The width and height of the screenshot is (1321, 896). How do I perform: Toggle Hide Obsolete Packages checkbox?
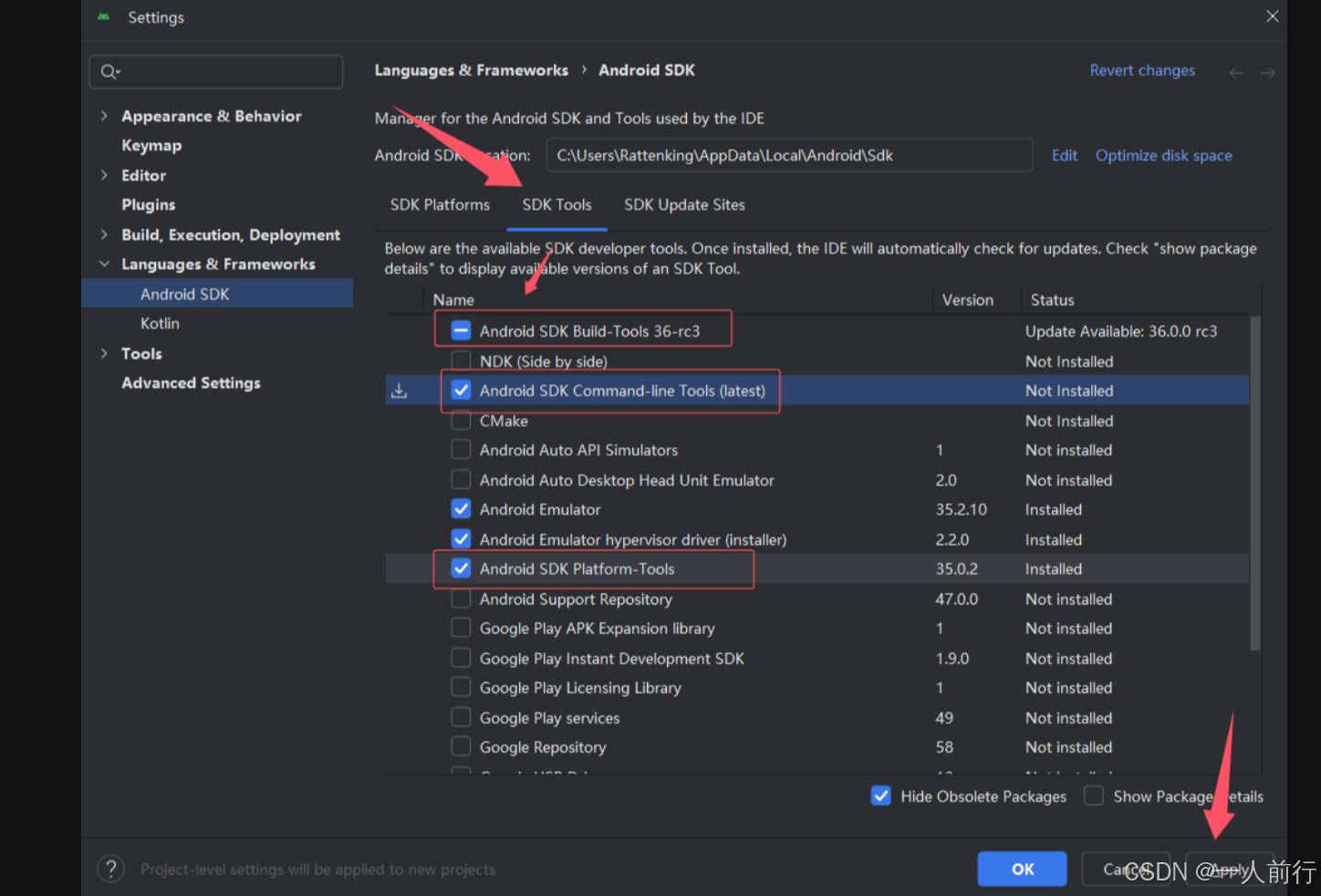tap(880, 796)
